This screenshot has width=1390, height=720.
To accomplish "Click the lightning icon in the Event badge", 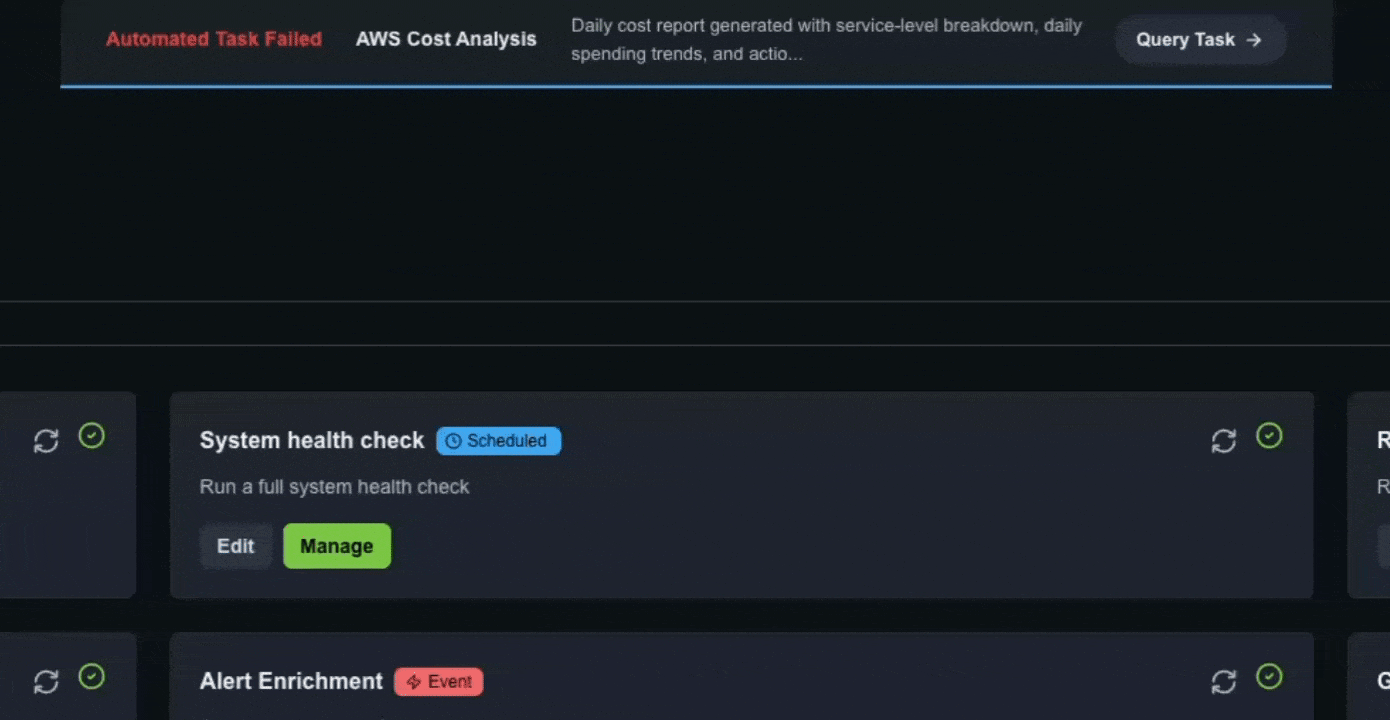I will tap(412, 681).
